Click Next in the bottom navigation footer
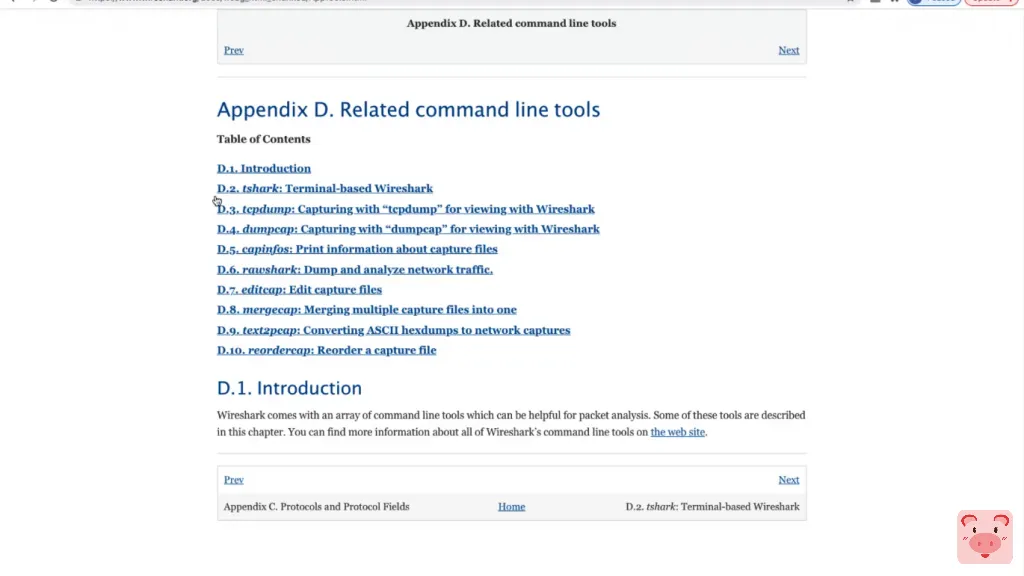1024x576 pixels. 789,480
